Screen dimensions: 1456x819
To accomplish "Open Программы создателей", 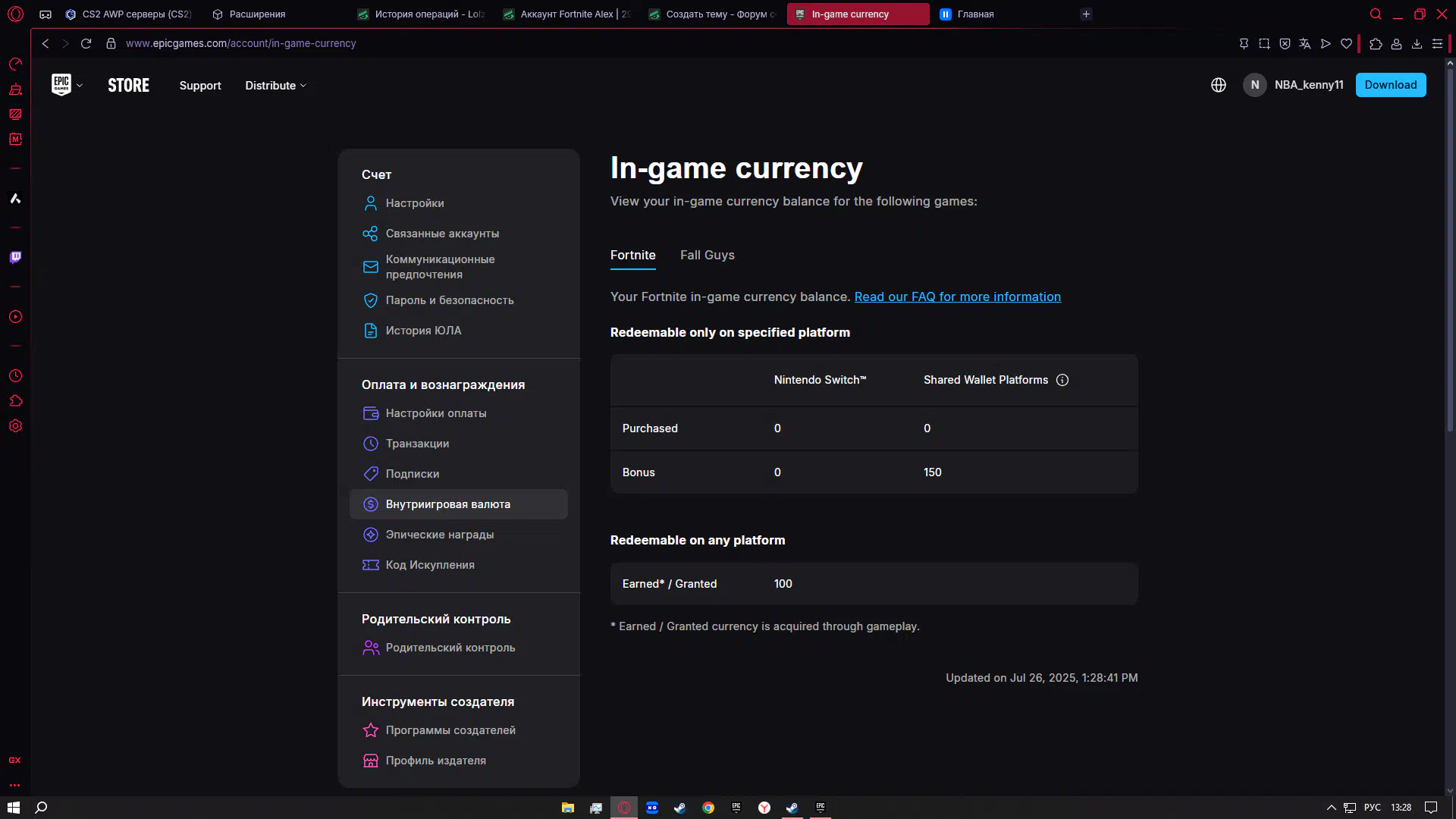I will point(458,730).
